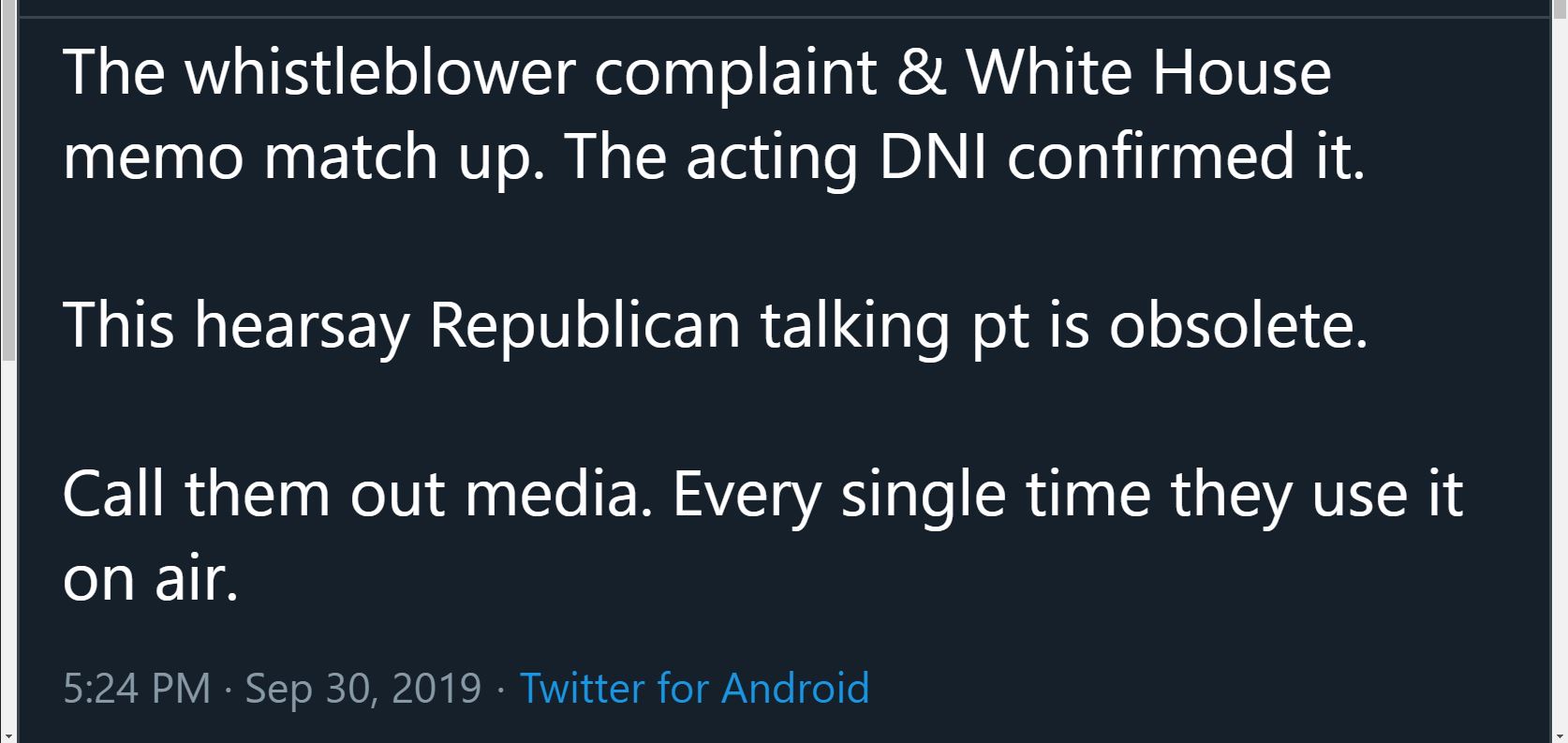Click the word obsolete
This screenshot has width=1568, height=743.
point(1239,325)
